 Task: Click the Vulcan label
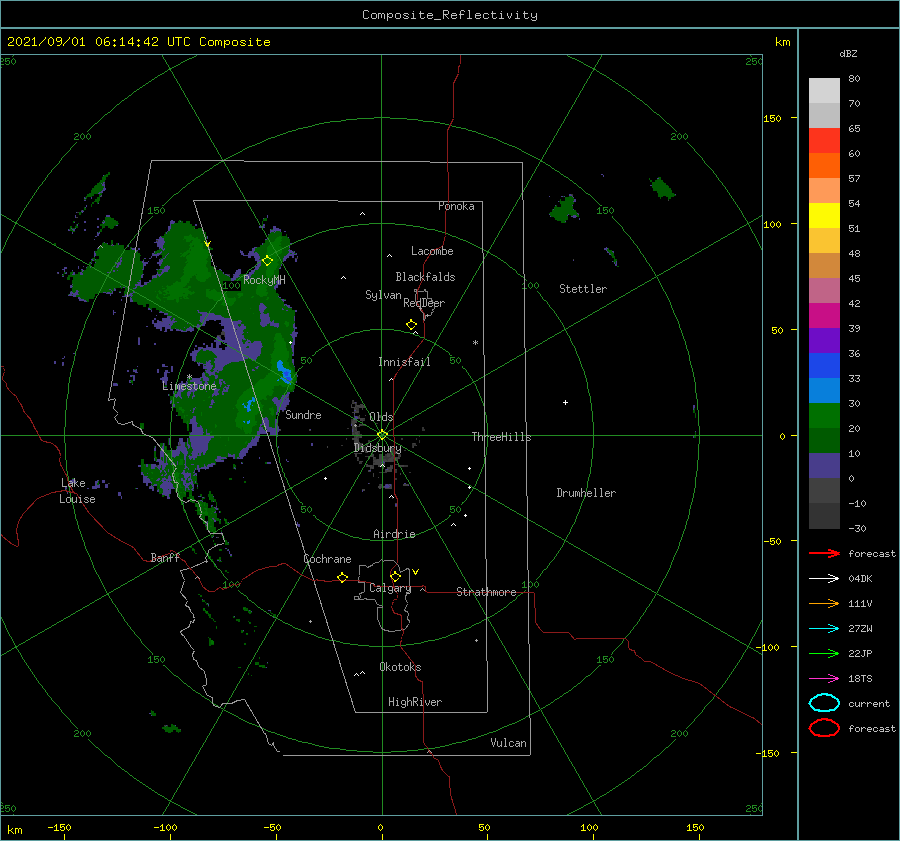pyautogui.click(x=508, y=743)
